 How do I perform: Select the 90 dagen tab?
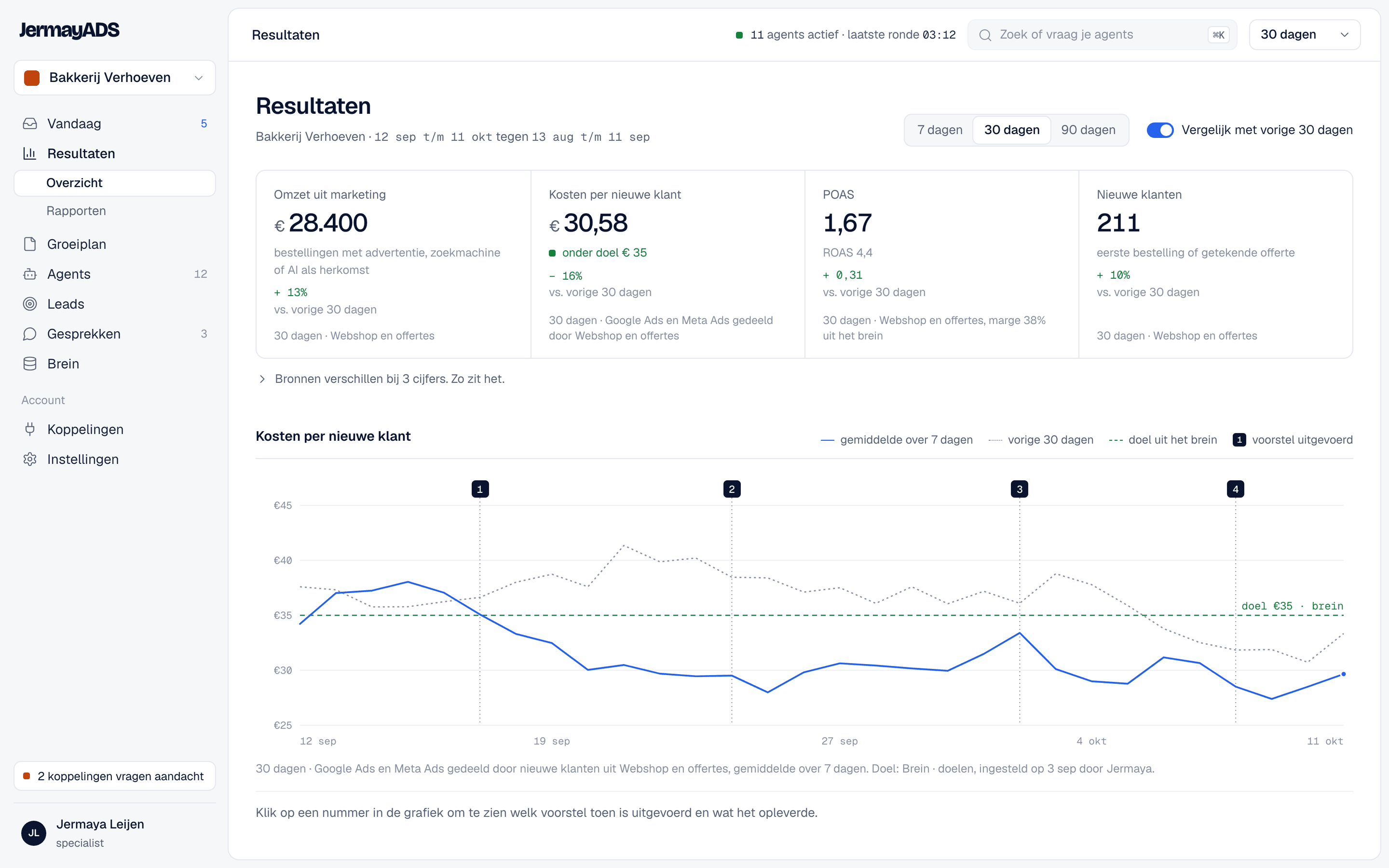click(x=1088, y=130)
